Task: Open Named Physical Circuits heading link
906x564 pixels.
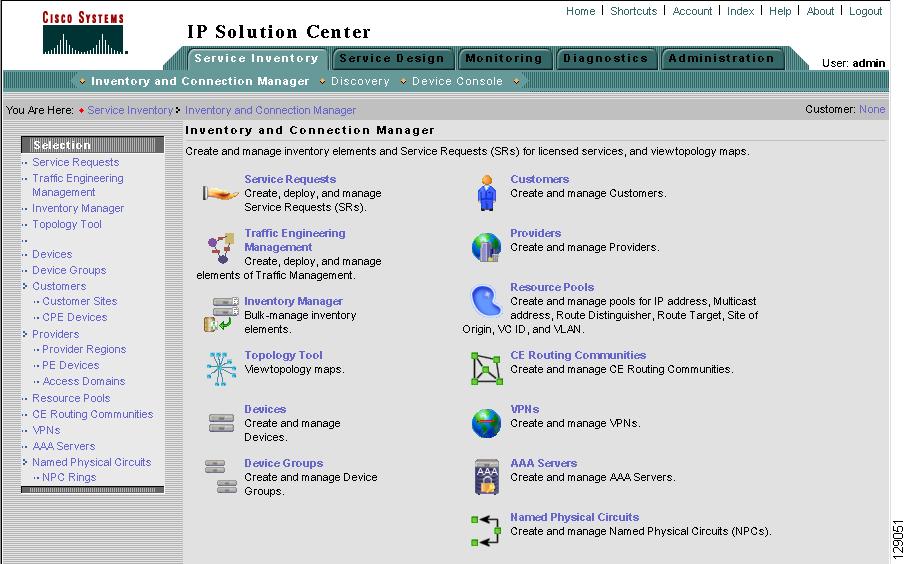Action: point(574,517)
